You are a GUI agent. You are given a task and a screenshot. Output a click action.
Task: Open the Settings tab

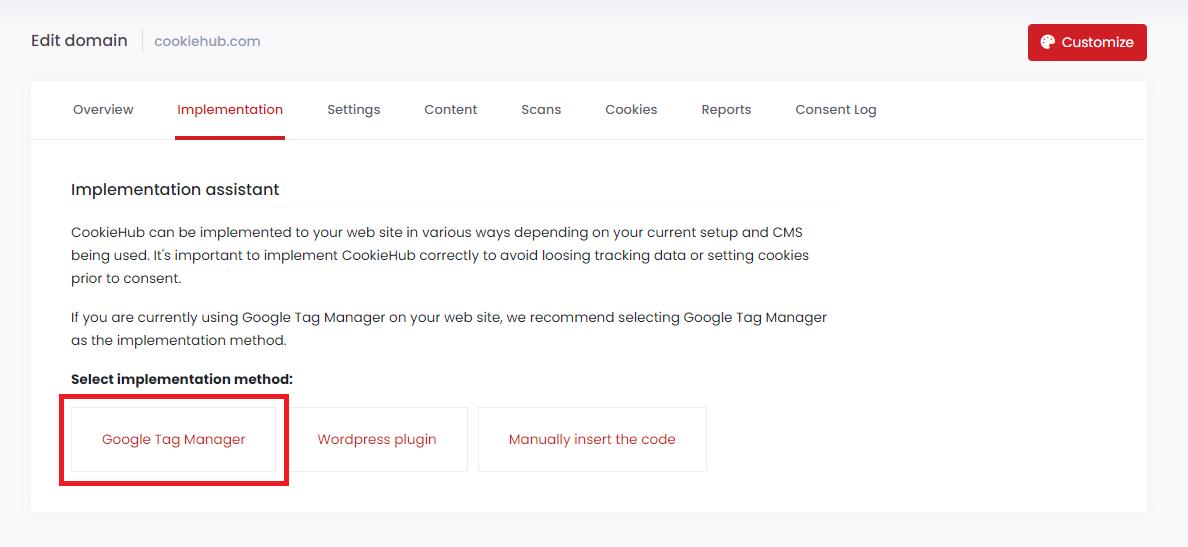coord(353,110)
